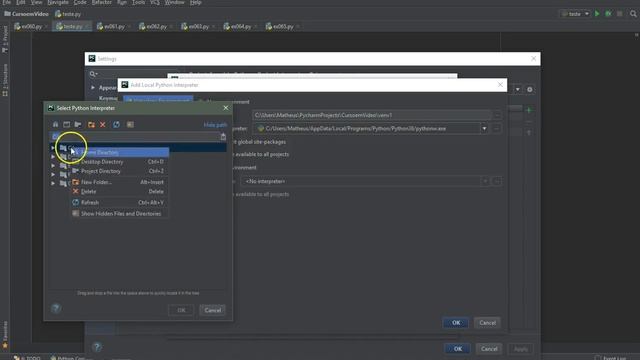The image size is (640, 360).
Task: Click red X Delete icon in interpreter dialog toolbar
Action: [103, 124]
